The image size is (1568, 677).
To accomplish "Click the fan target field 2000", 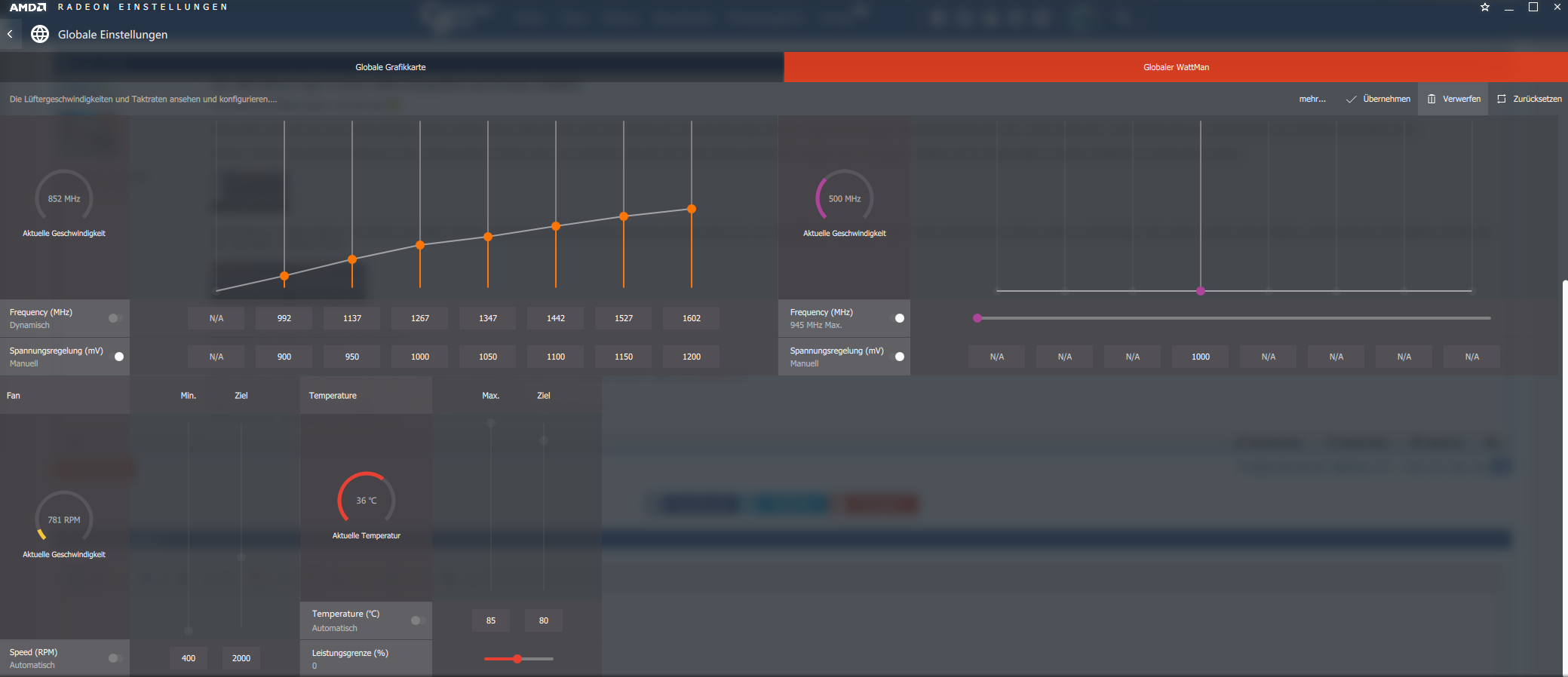I will point(241,658).
